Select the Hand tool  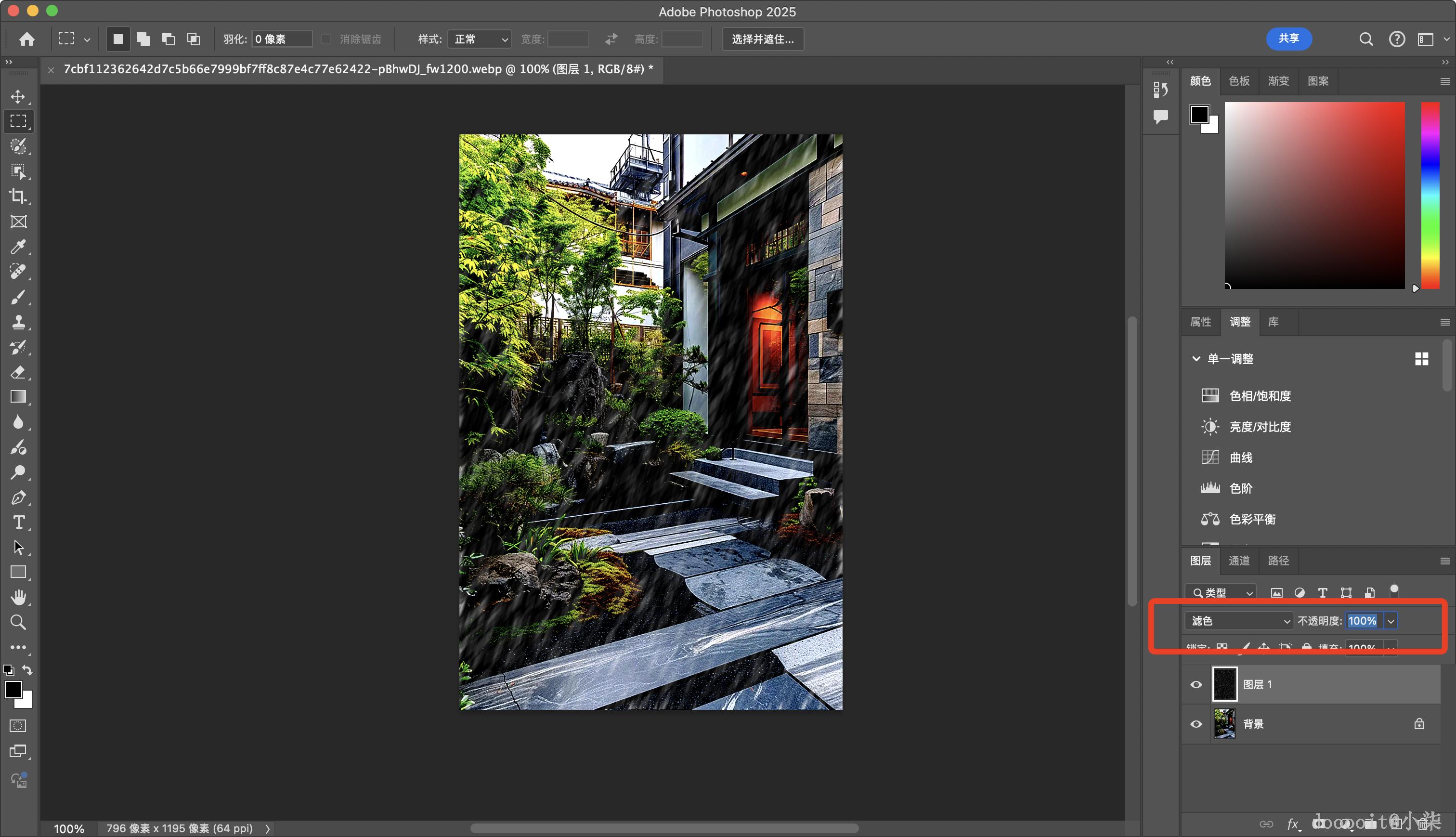coord(18,597)
